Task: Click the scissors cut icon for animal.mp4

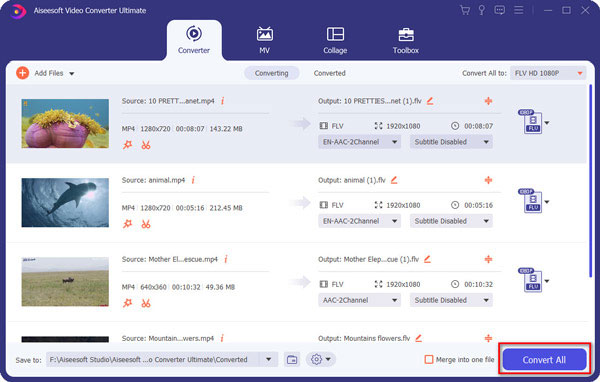Action: click(x=146, y=224)
